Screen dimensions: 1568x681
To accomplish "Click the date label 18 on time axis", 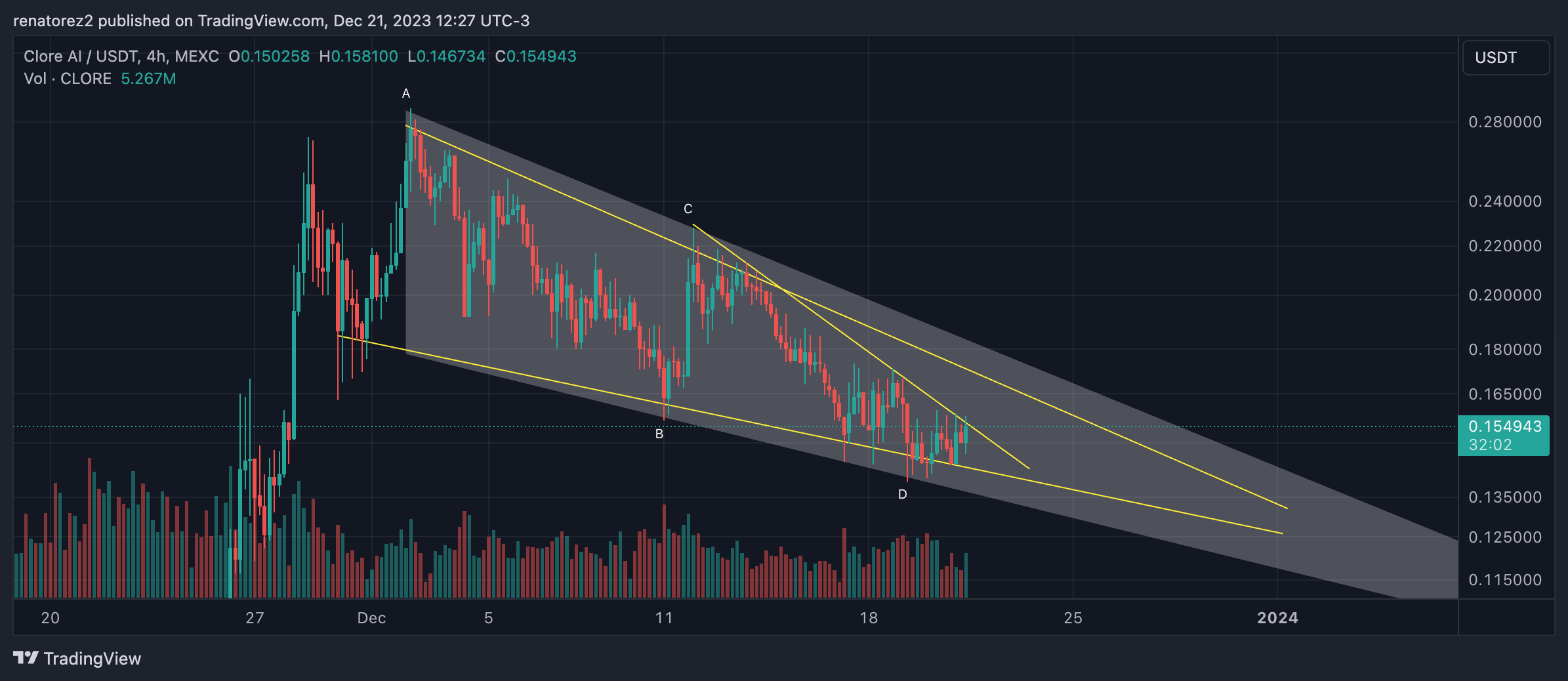I will [869, 618].
